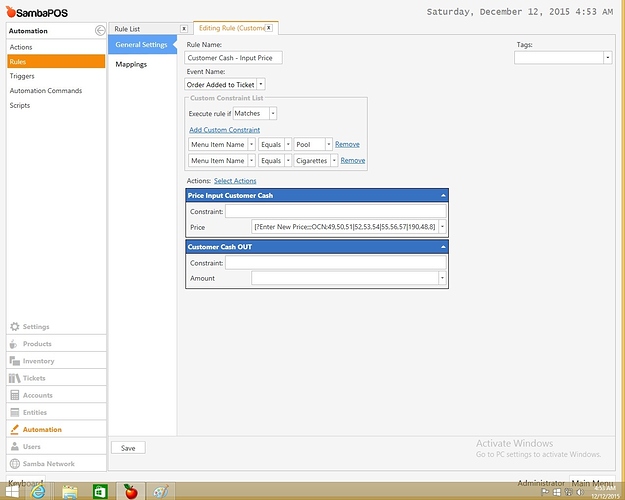625x500 pixels.
Task: Open Tickets section icon
Action: point(14,378)
